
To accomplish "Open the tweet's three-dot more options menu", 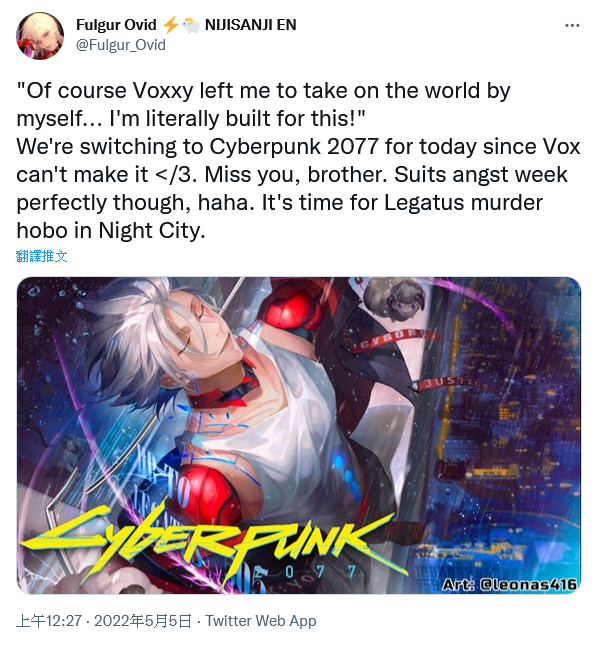I will coord(572,26).
